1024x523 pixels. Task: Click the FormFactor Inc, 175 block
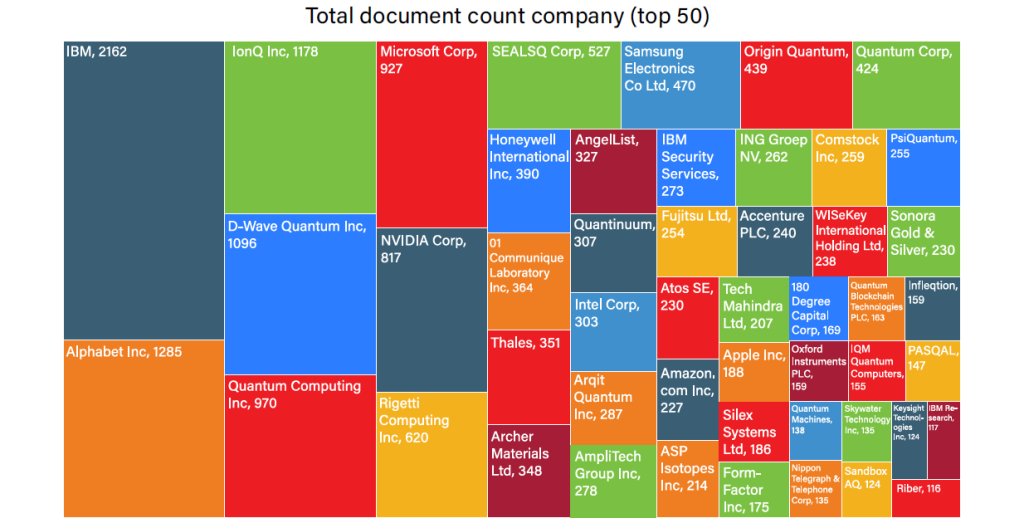(754, 490)
